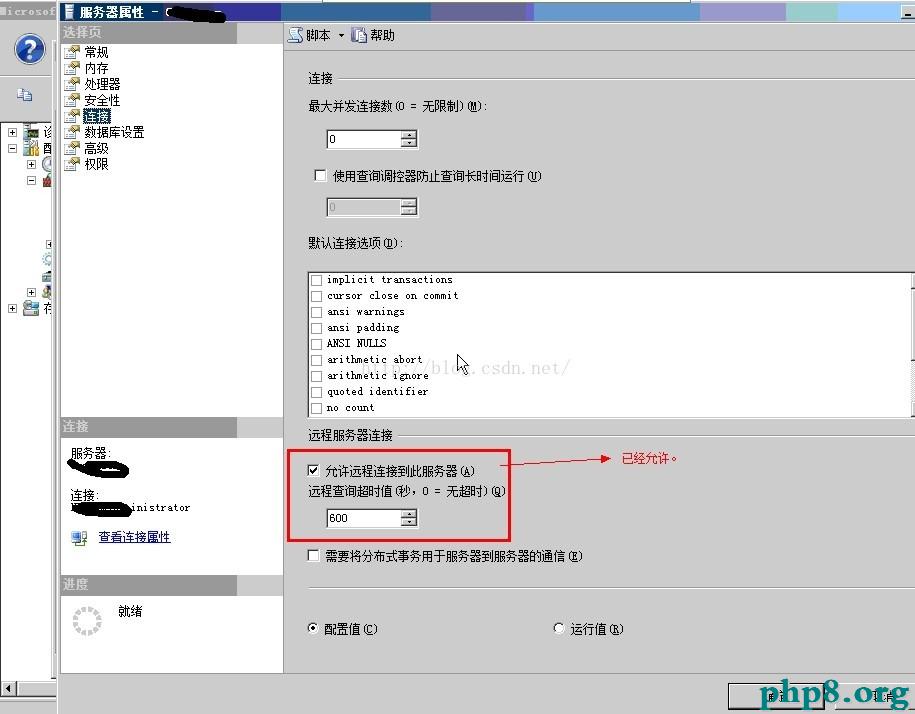This screenshot has height=714, width=915.
Task: Open the 处理器 page
Action: click(102, 84)
